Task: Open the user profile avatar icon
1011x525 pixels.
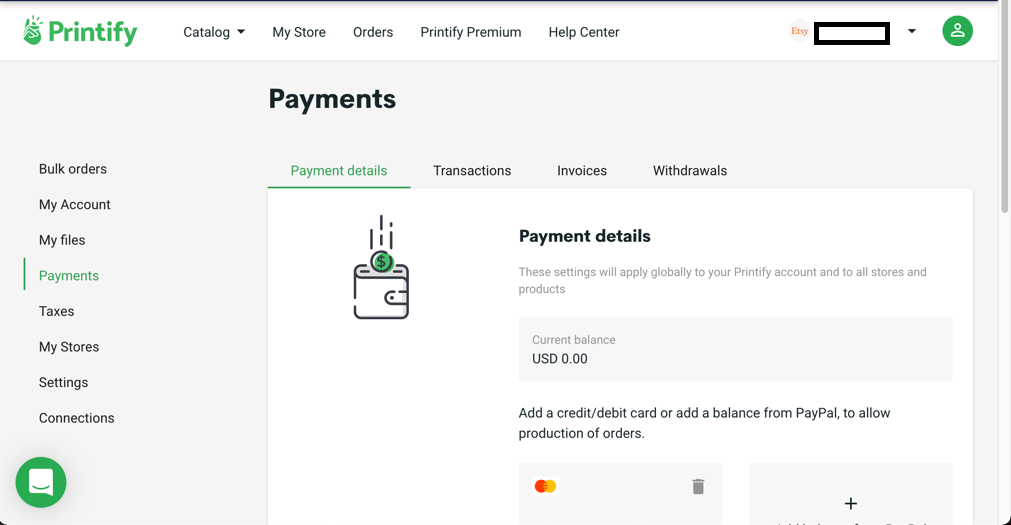Action: [957, 31]
